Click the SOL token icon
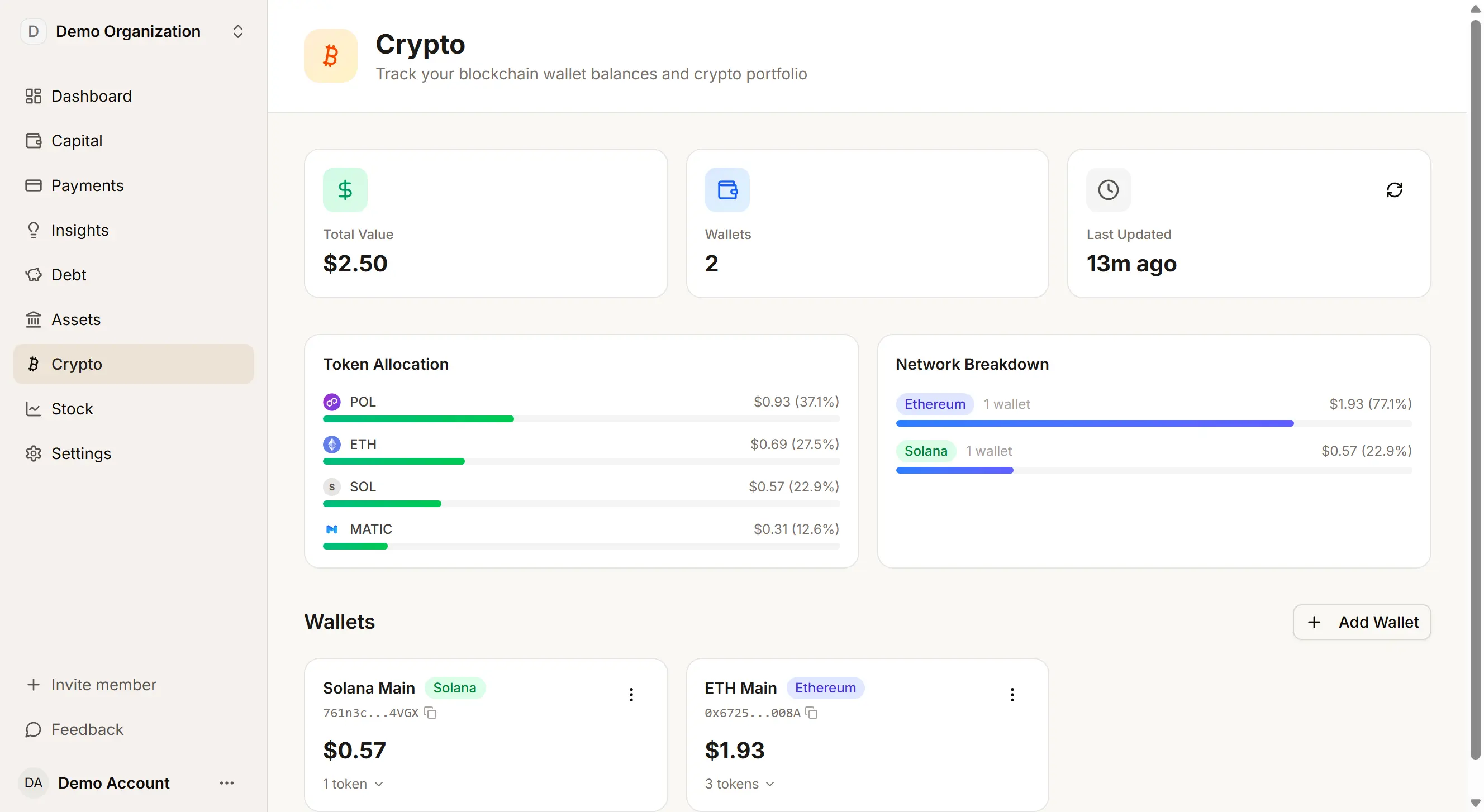This screenshot has width=1484, height=812. coord(332,487)
